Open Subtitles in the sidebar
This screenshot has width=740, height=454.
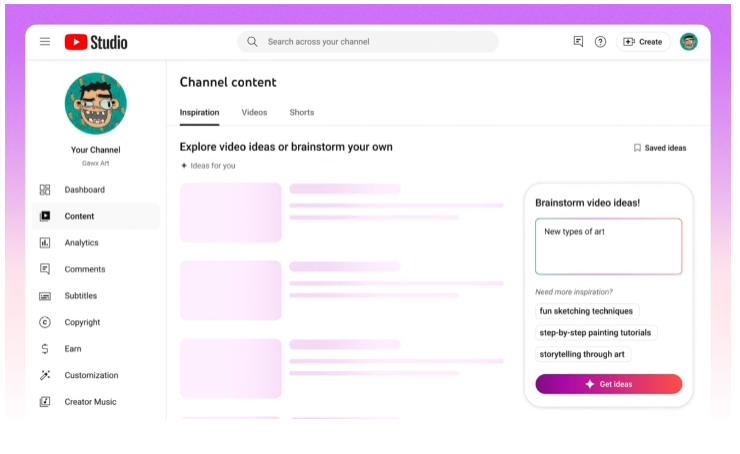pos(80,296)
